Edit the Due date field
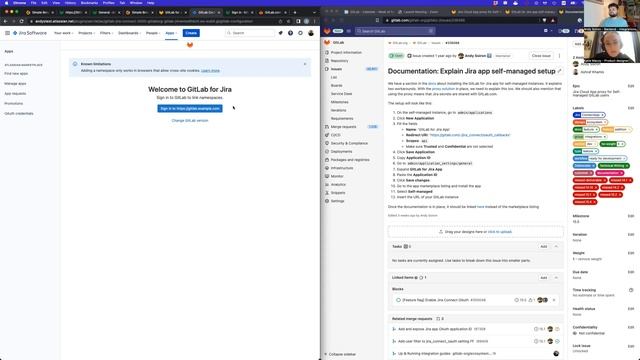640x360 pixels. [631, 272]
